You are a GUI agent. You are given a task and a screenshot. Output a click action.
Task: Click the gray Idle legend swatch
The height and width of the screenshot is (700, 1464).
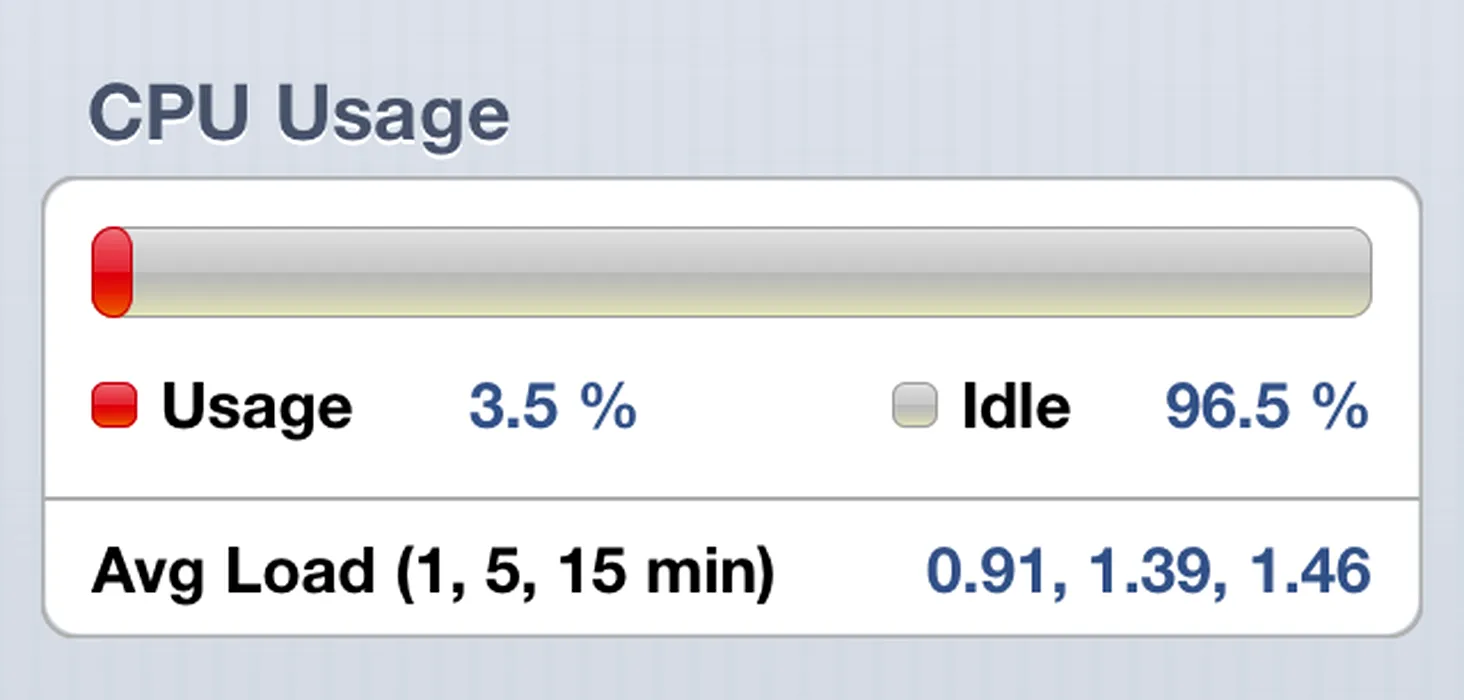tap(914, 406)
